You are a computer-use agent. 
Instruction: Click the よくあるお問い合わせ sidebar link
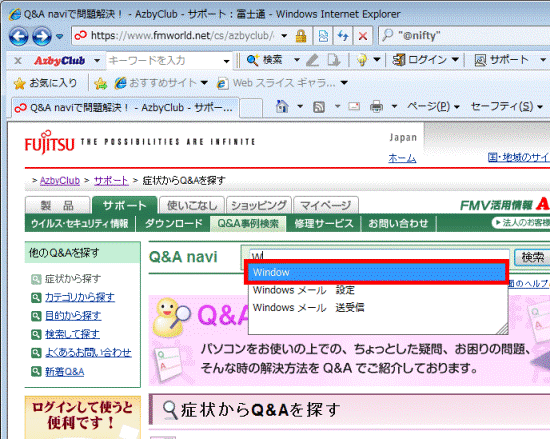point(88,352)
